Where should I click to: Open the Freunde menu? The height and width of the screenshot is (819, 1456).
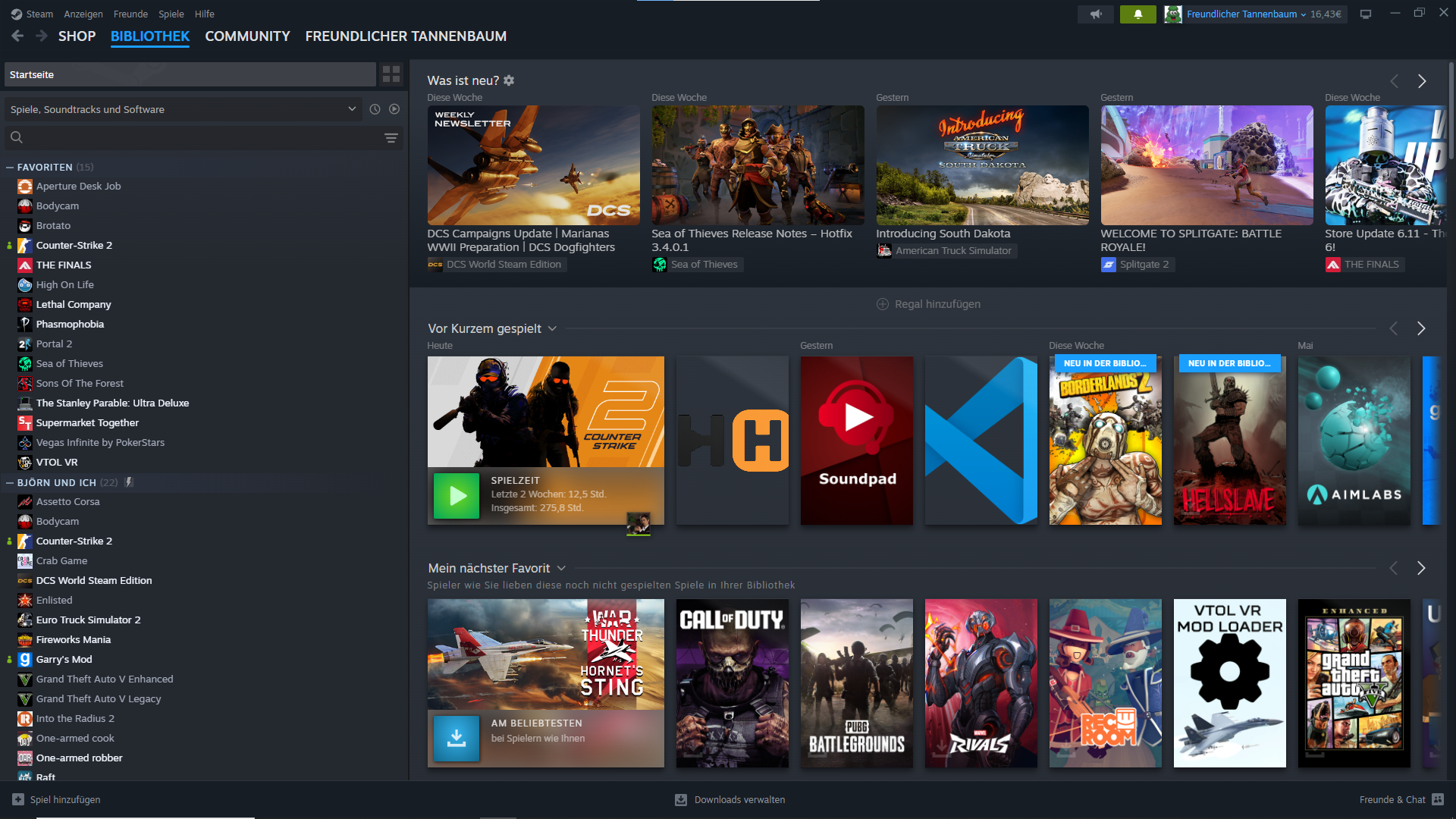(x=130, y=14)
